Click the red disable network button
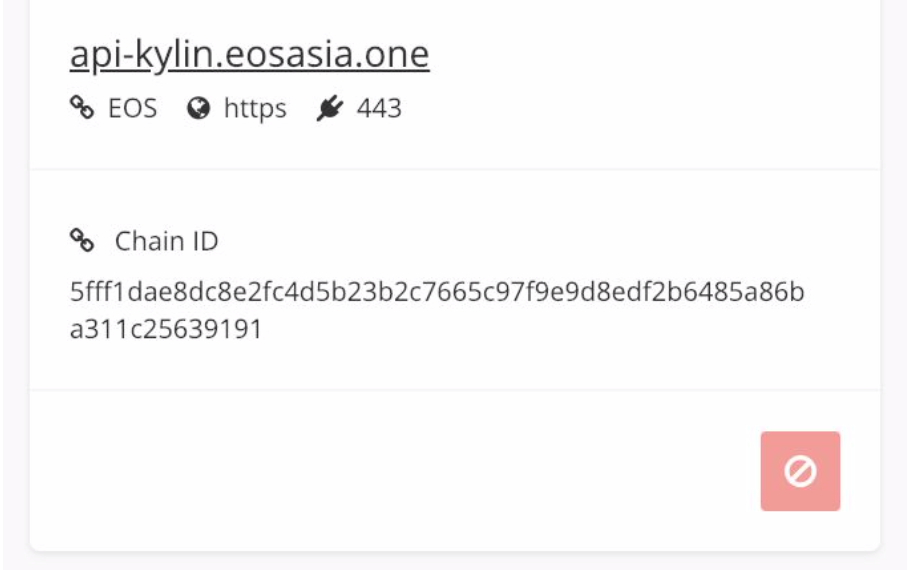The height and width of the screenshot is (570, 910). 800,471
